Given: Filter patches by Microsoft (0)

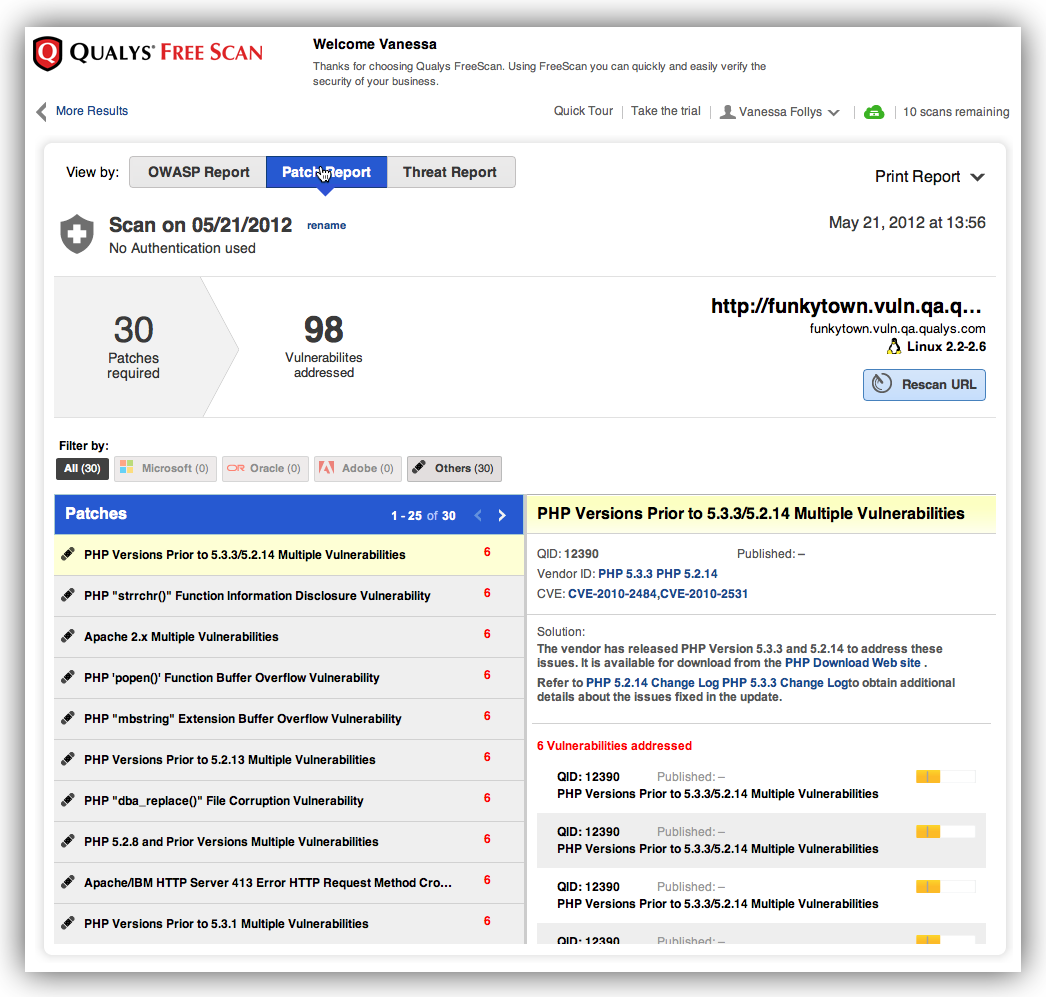Looking at the screenshot, I should 165,468.
